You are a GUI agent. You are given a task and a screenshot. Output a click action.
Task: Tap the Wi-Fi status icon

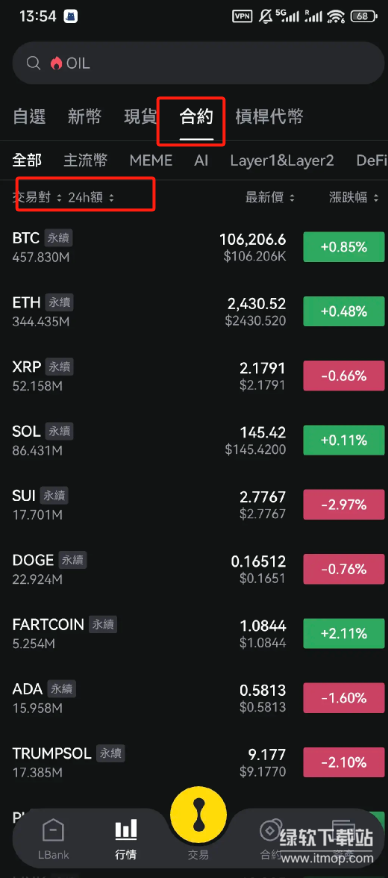pos(336,16)
